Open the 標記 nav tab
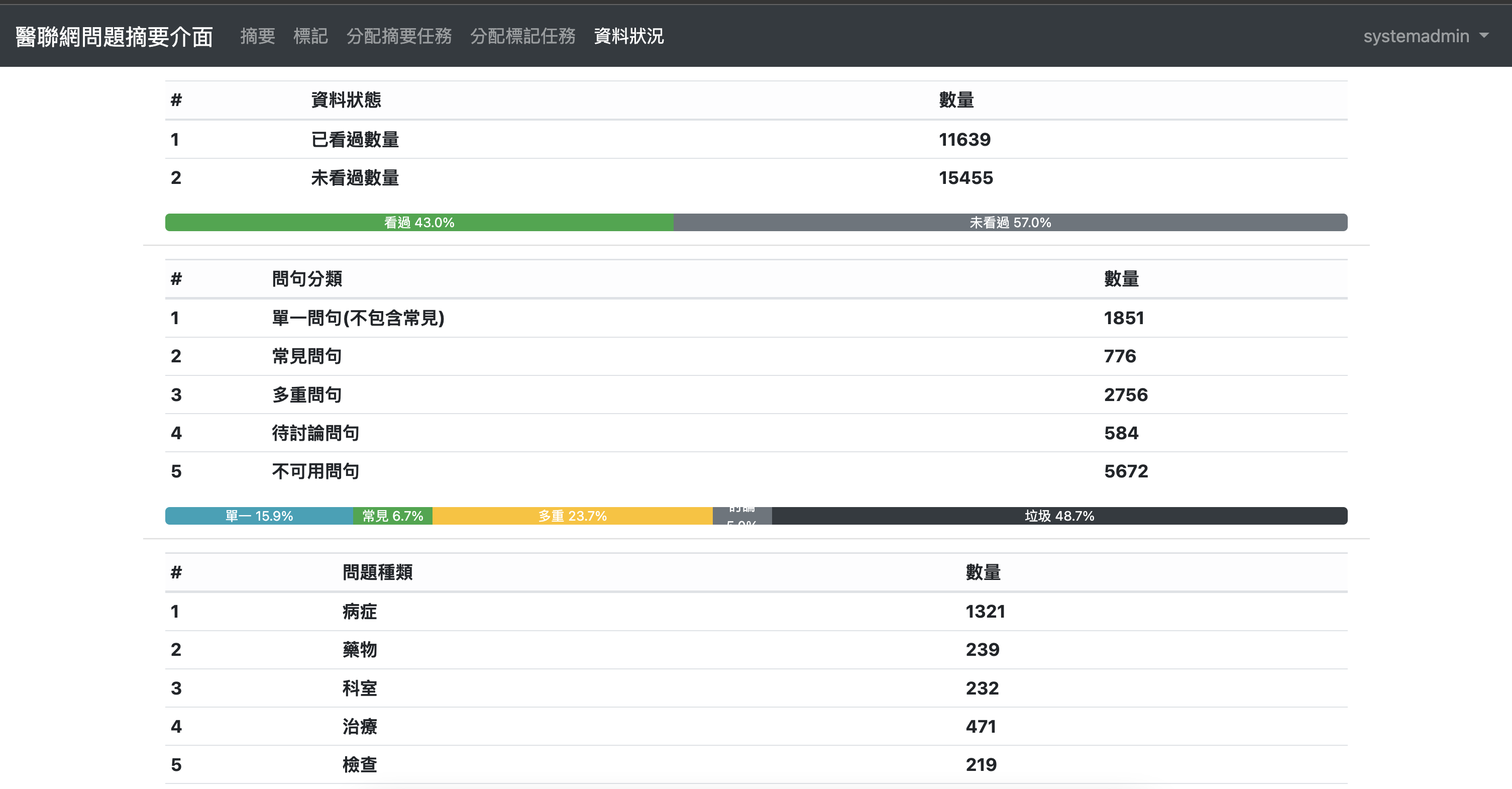Image resolution: width=1512 pixels, height=789 pixels. point(310,36)
